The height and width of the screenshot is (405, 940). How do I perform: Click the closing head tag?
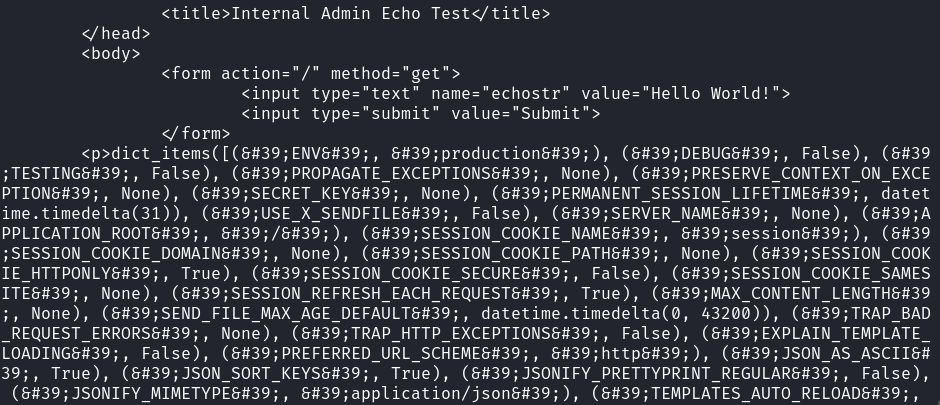[x=116, y=34]
